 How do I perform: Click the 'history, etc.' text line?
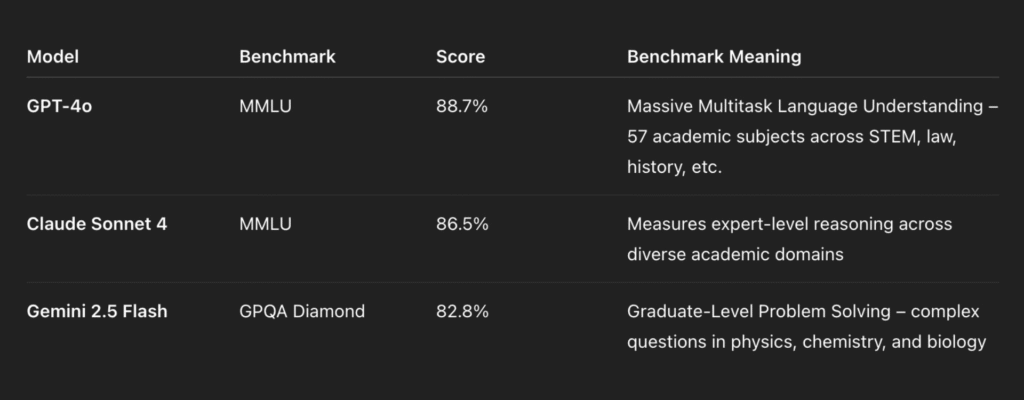[x=674, y=167]
